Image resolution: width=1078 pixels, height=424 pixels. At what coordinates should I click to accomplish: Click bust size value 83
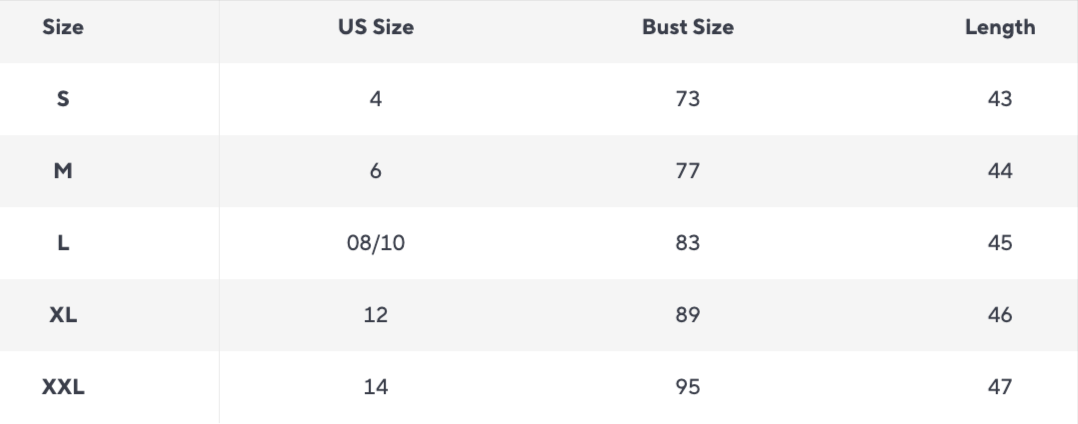pos(687,244)
